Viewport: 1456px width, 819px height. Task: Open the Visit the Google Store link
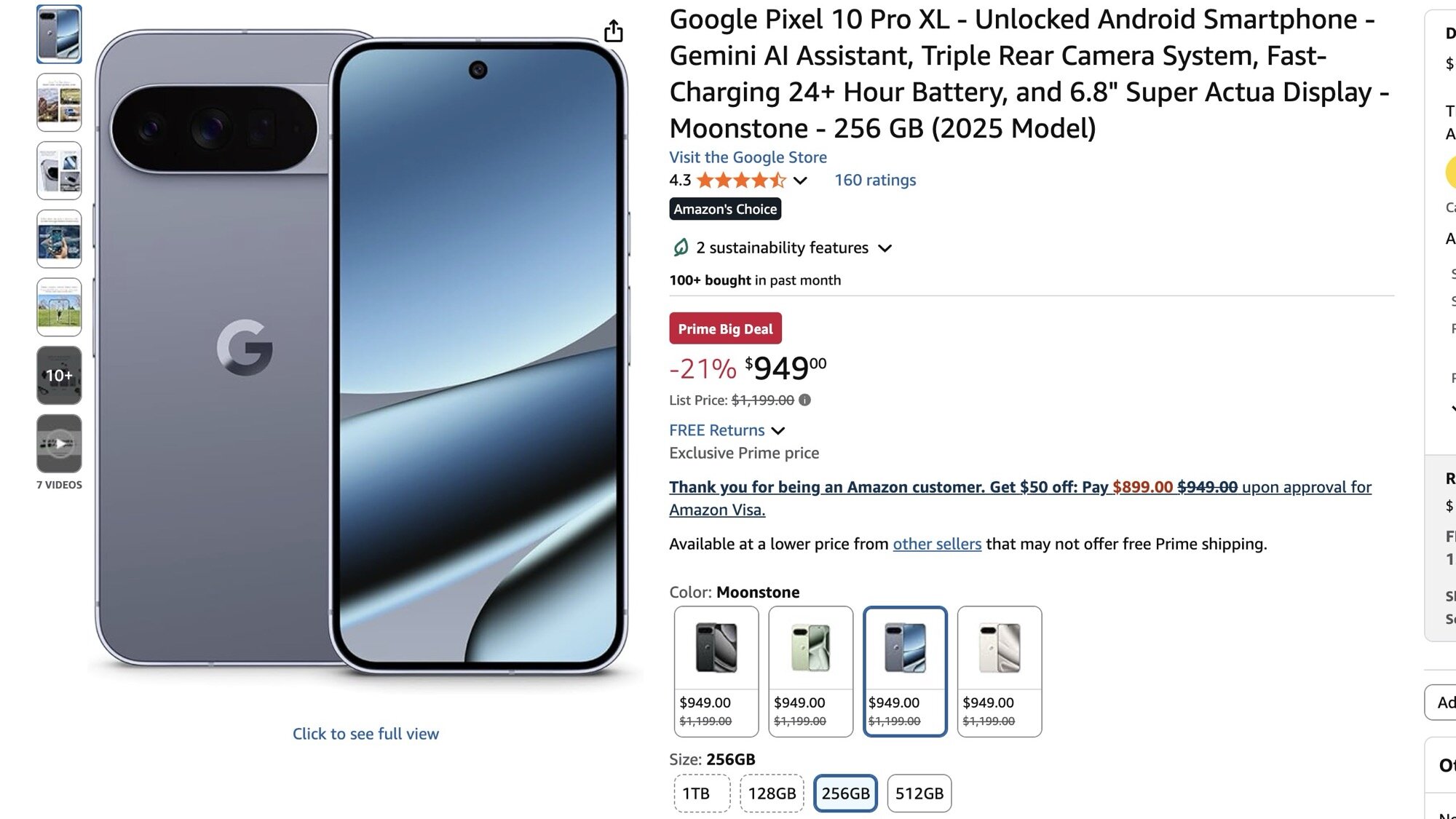tap(748, 157)
